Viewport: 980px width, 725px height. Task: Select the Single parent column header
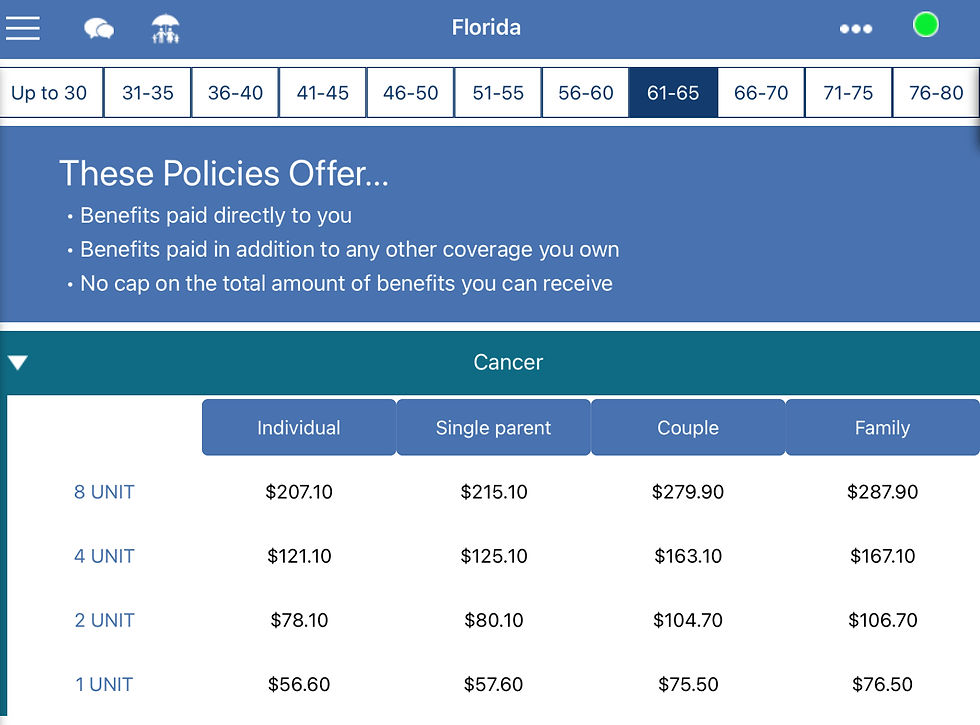click(493, 428)
